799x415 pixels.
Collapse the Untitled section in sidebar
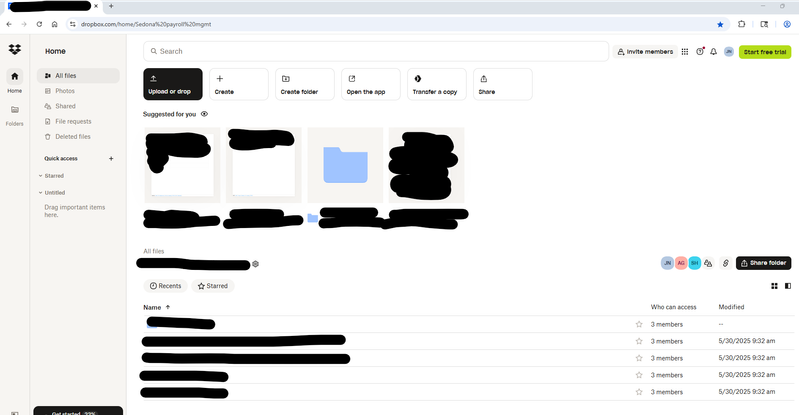[41, 193]
